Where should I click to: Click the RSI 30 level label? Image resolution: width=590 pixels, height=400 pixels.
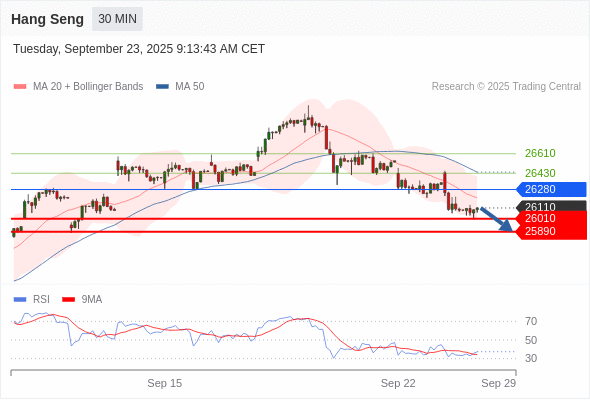531,358
